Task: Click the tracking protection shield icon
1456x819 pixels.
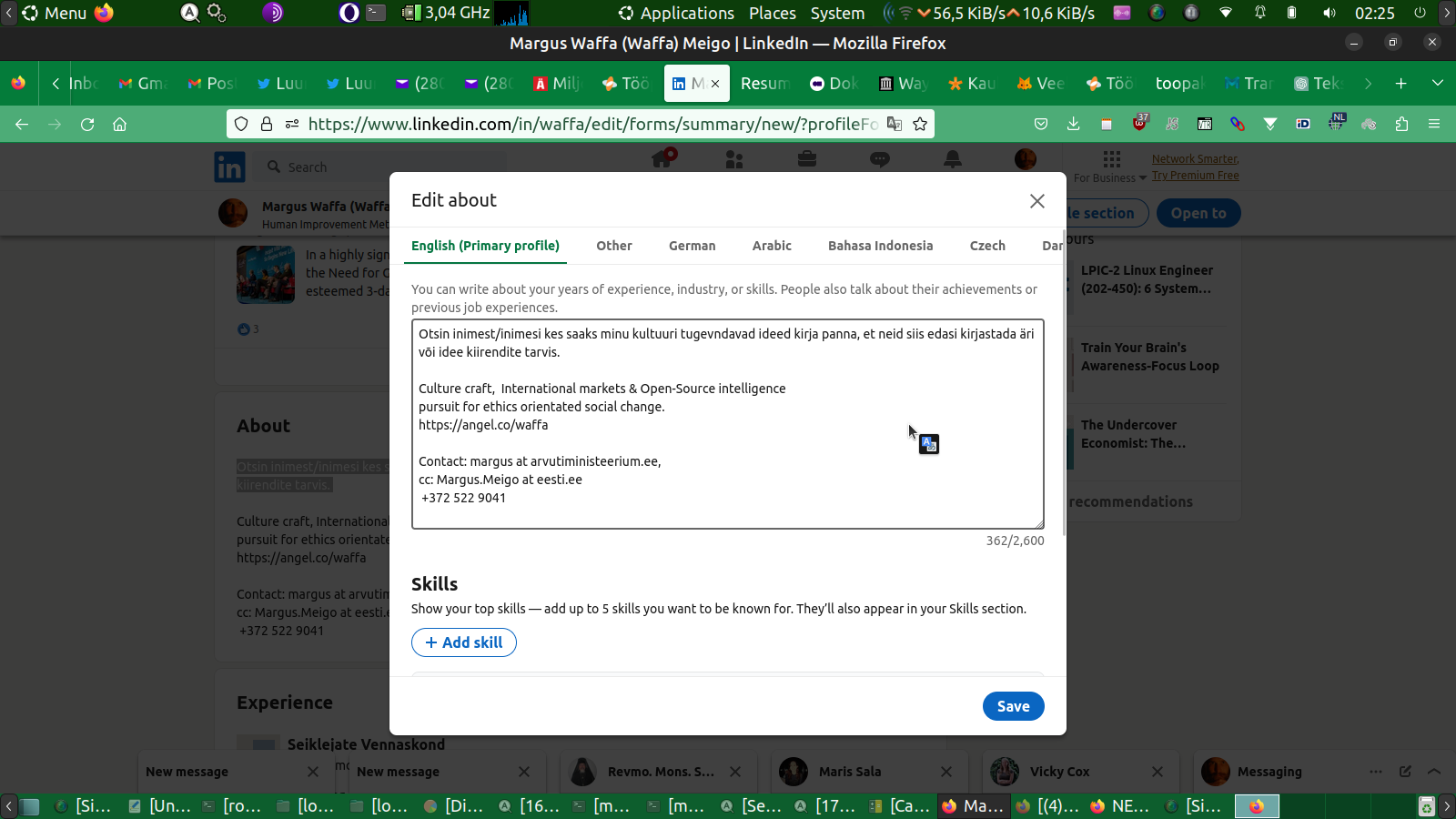Action: coord(241,125)
